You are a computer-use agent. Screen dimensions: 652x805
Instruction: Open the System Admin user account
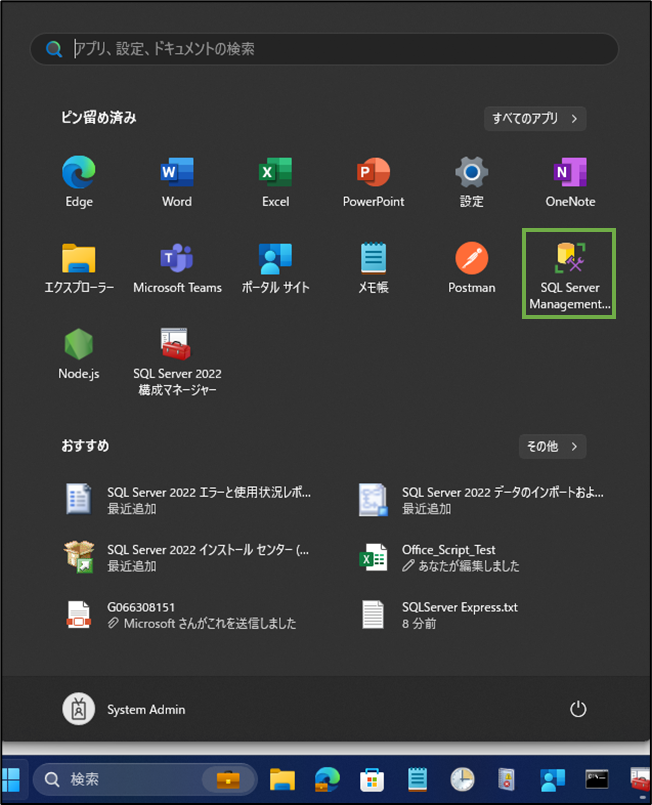point(124,709)
